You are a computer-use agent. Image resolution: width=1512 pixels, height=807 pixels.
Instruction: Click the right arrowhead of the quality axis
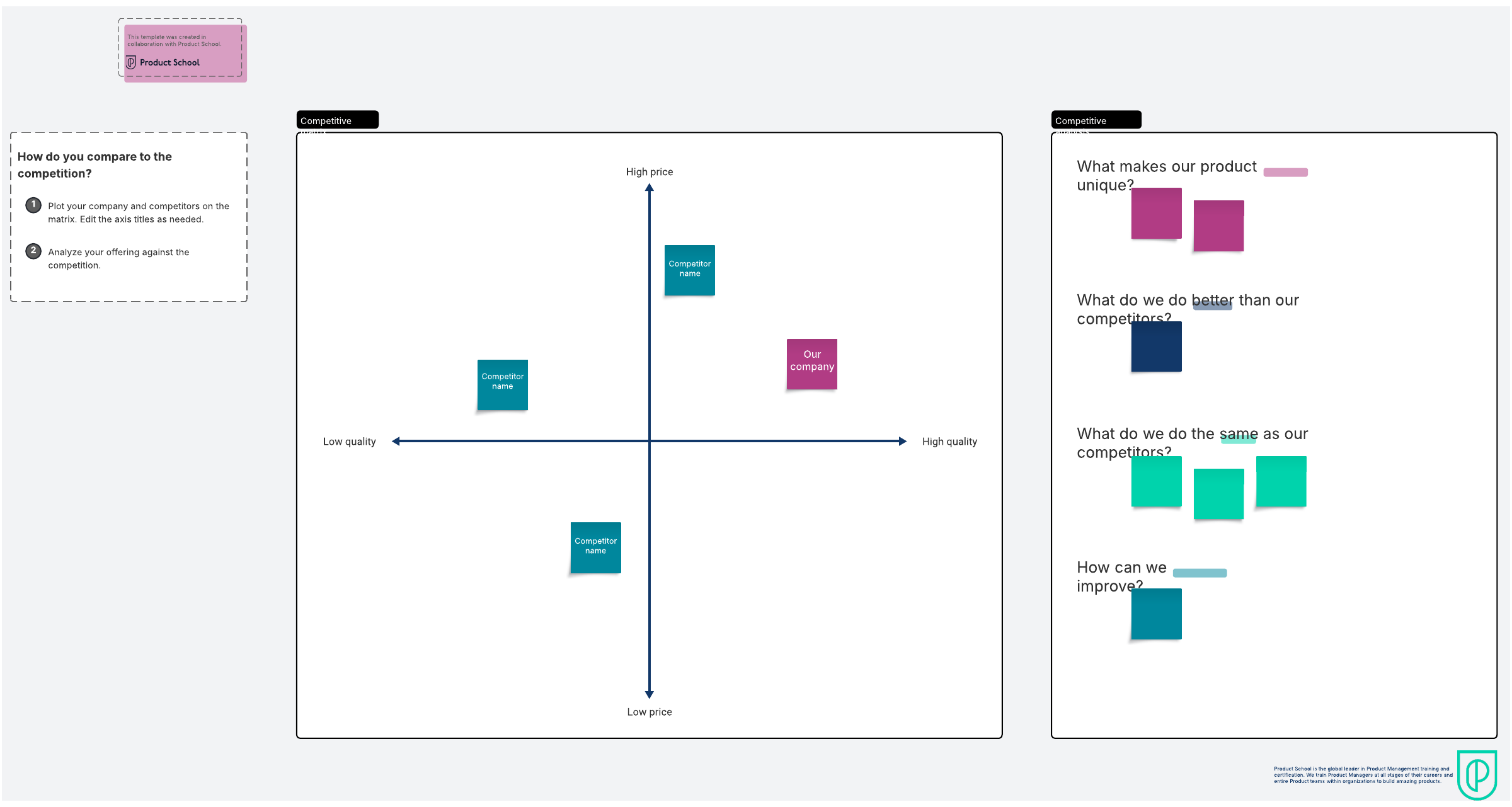(902, 442)
